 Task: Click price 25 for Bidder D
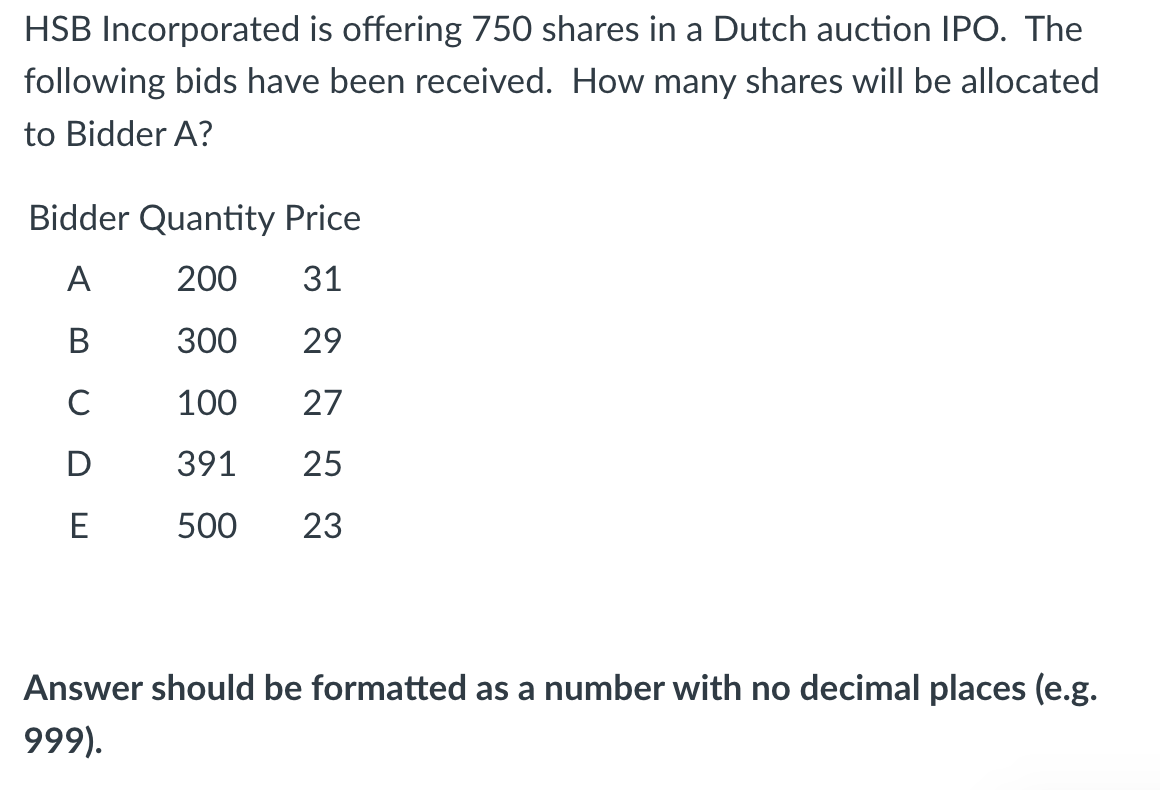point(323,465)
